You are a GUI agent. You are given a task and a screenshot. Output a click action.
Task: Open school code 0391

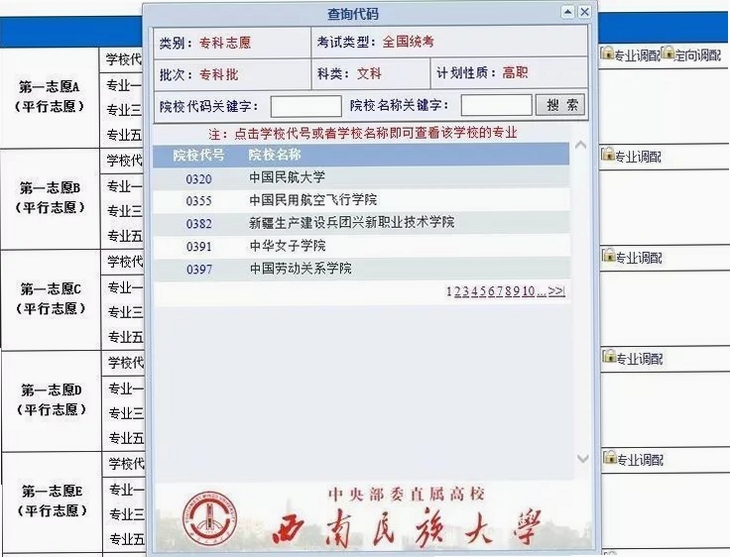[199, 246]
